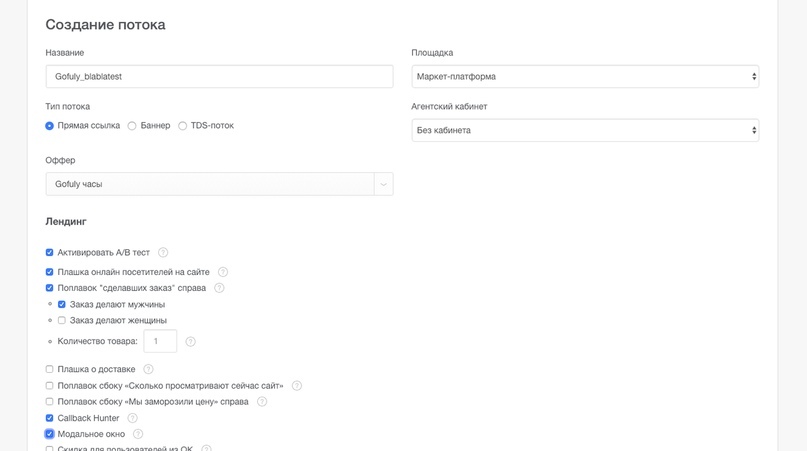This screenshot has width=807, height=451.
Task: Select Баннер radio button
Action: tap(132, 126)
